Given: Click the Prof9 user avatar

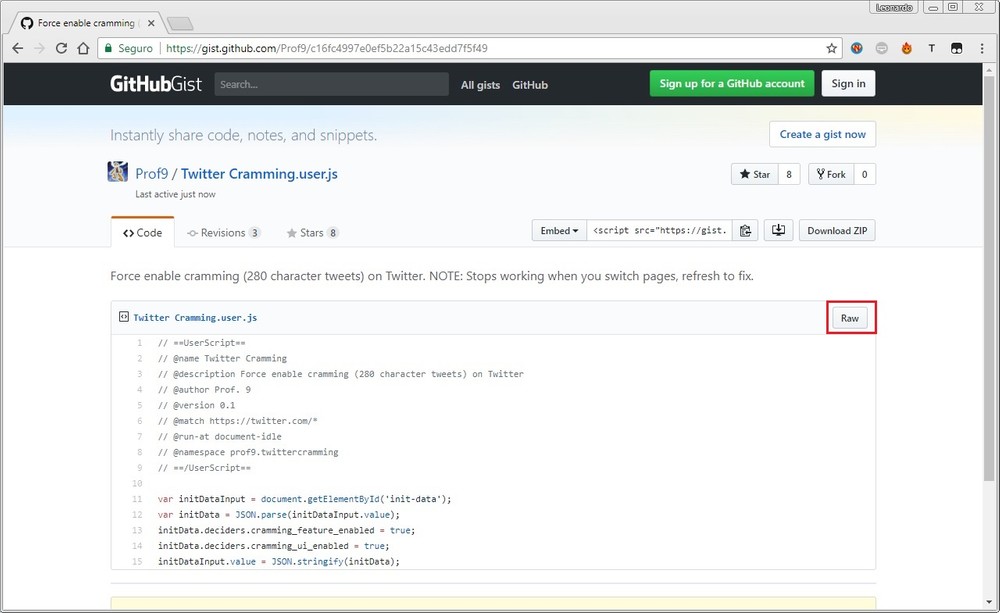Looking at the screenshot, I should [118, 172].
